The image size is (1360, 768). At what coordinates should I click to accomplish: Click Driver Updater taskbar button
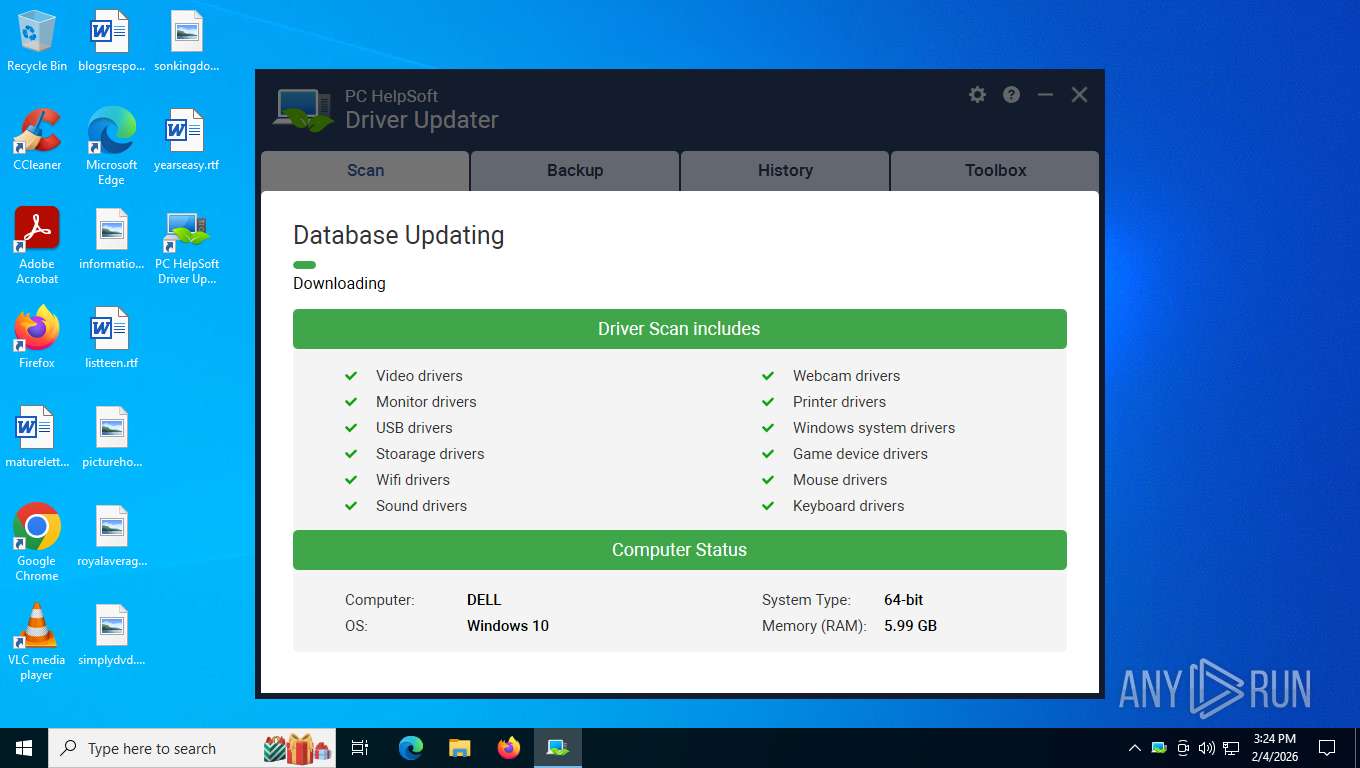558,748
